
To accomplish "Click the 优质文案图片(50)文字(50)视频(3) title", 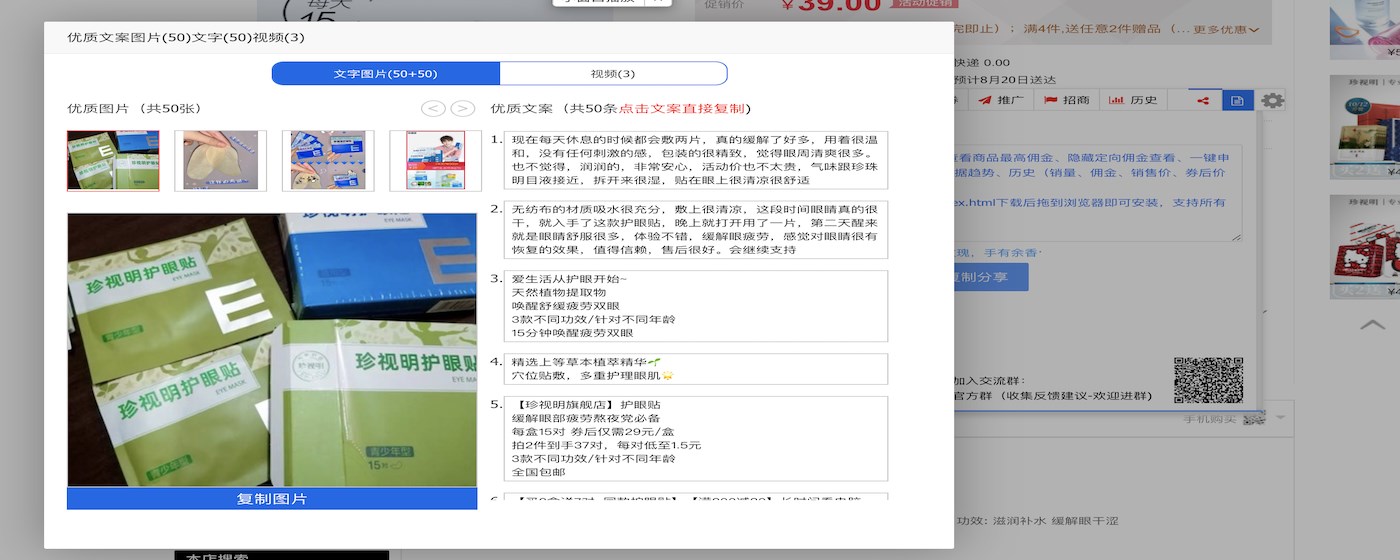I will [x=186, y=37].
